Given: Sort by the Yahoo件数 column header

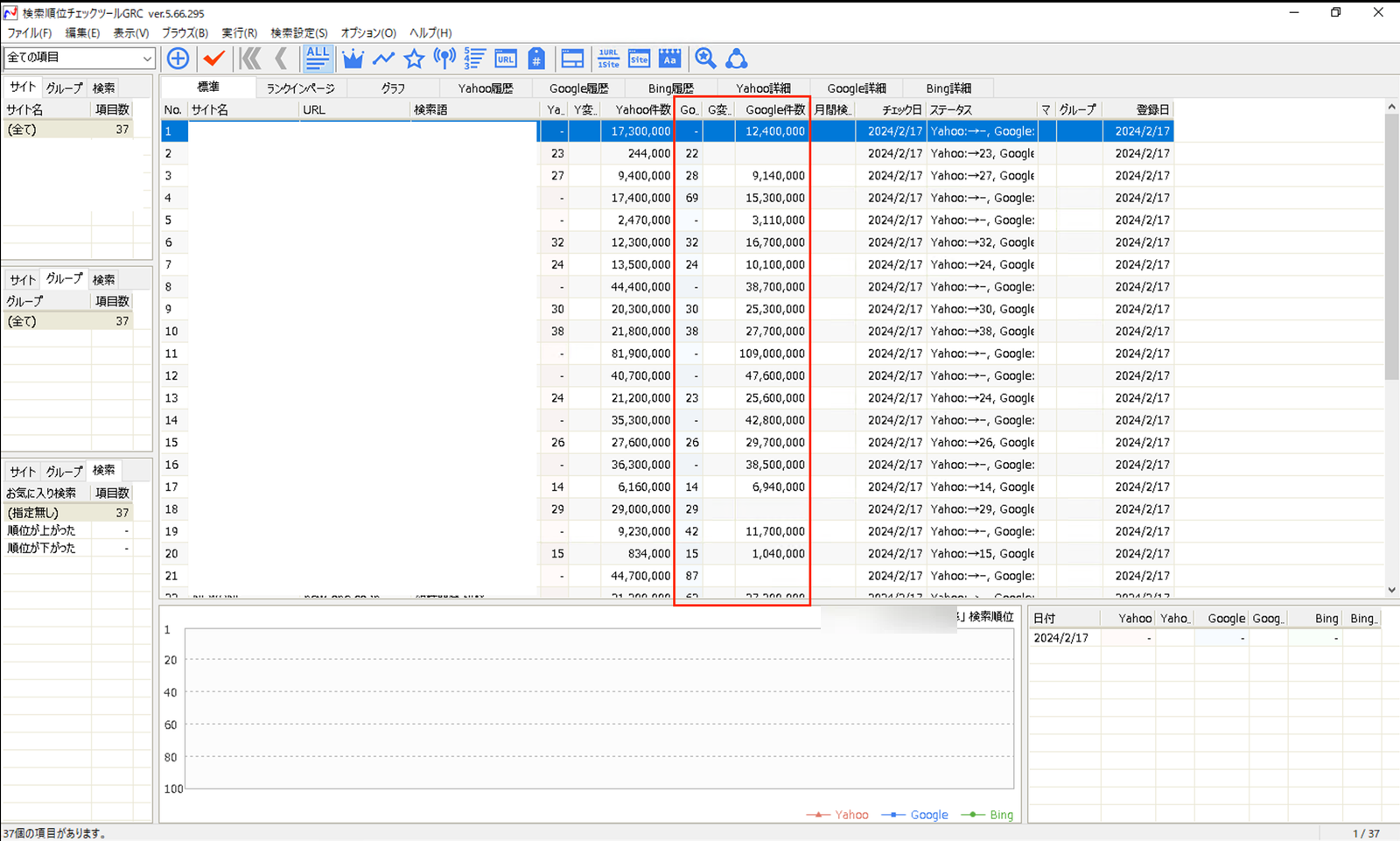Looking at the screenshot, I should [x=637, y=109].
